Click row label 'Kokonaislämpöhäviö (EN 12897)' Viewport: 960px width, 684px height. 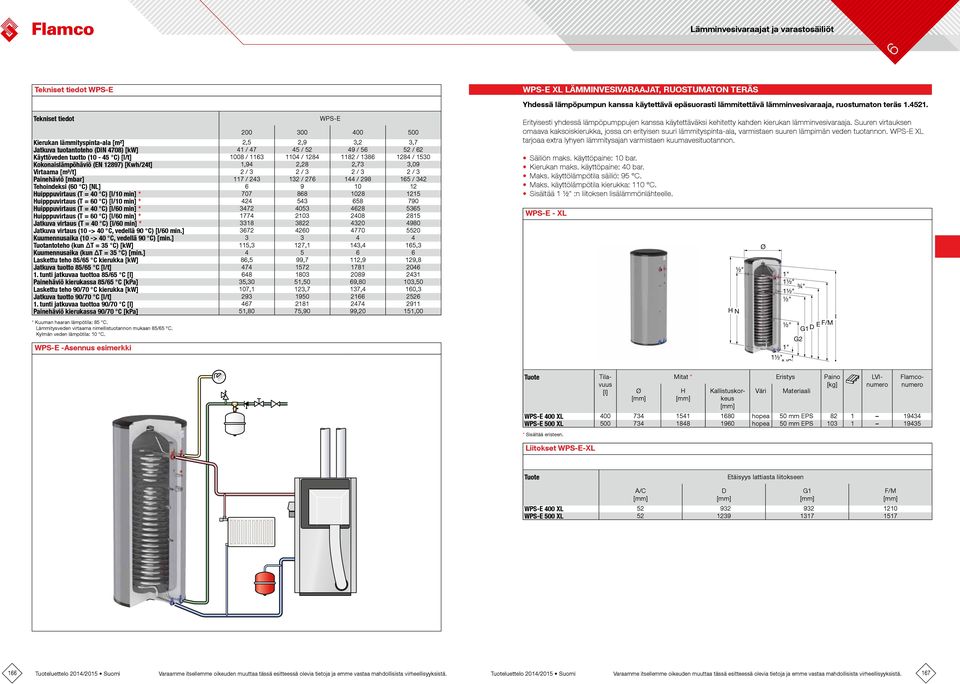point(92,164)
